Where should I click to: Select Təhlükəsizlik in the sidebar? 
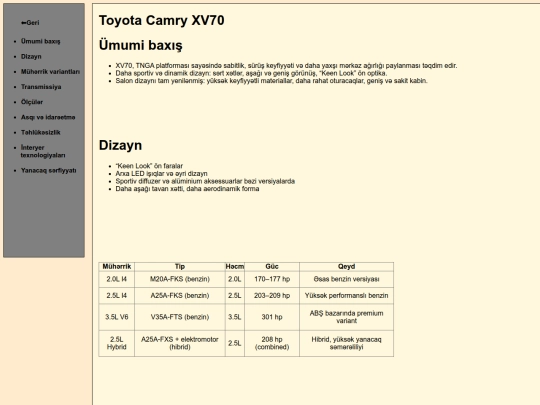pos(41,132)
